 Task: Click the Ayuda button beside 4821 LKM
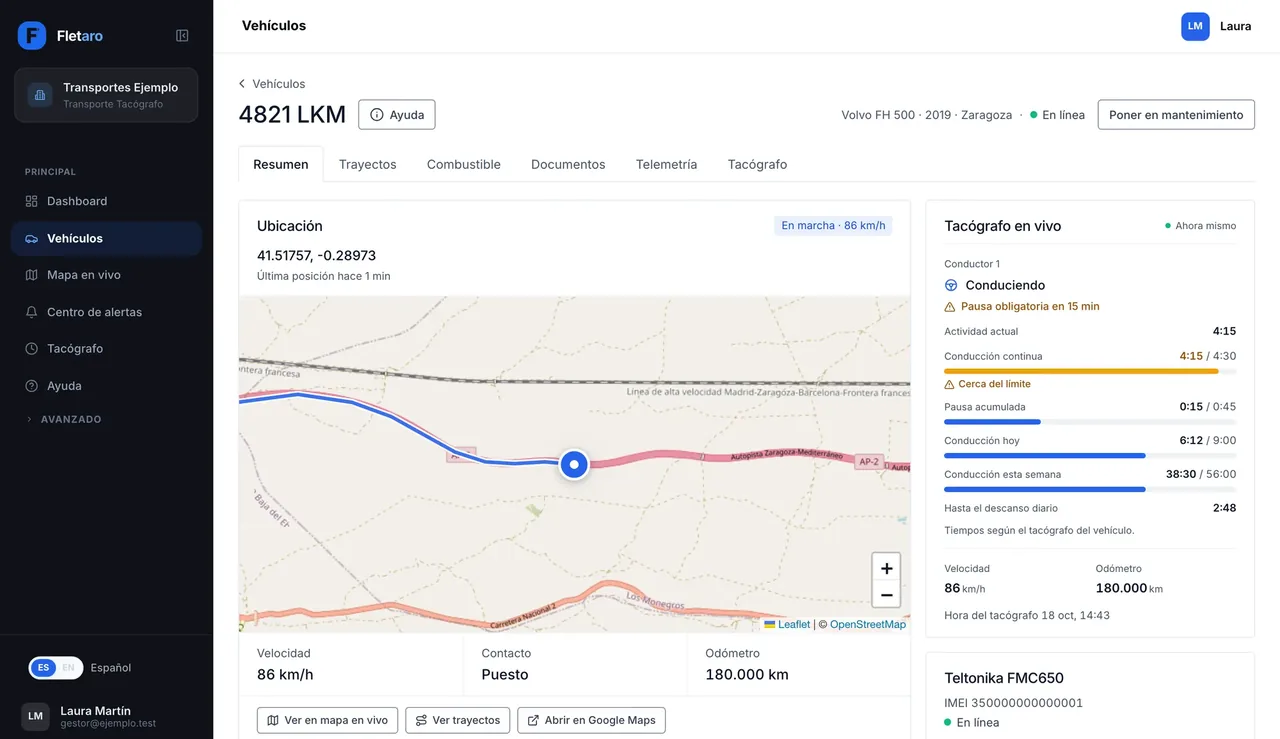point(397,115)
